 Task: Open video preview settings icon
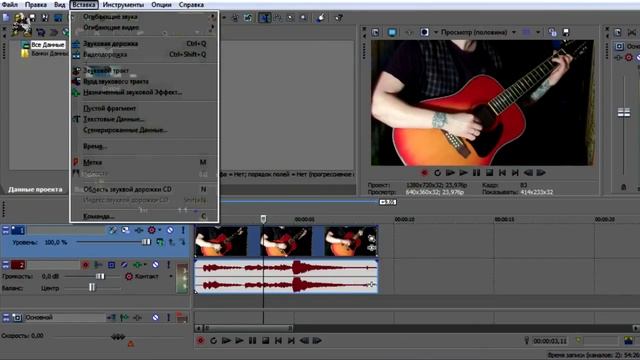pyautogui.click(x=375, y=32)
